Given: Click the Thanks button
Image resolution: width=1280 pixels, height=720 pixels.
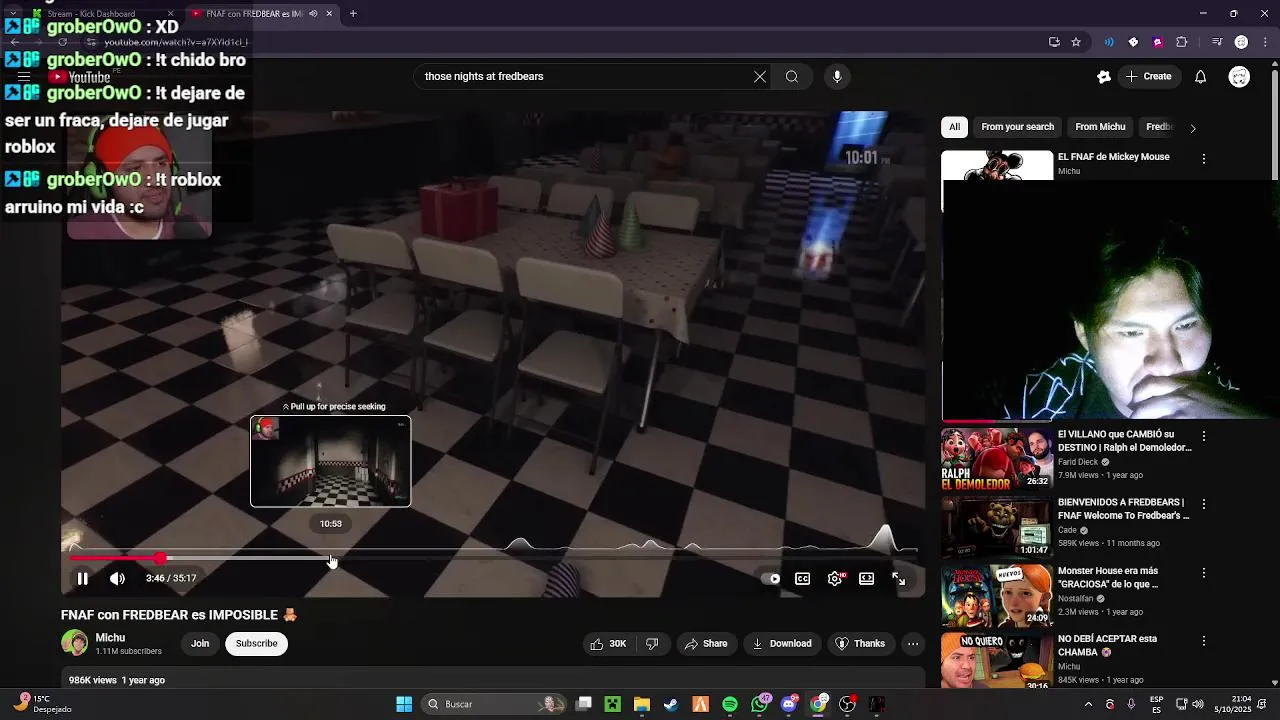Looking at the screenshot, I should (860, 644).
